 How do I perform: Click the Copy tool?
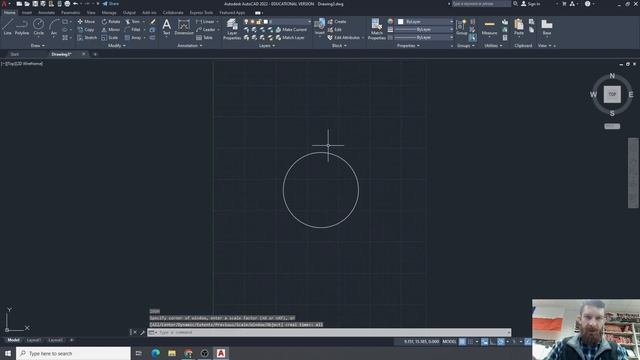pyautogui.click(x=86, y=29)
